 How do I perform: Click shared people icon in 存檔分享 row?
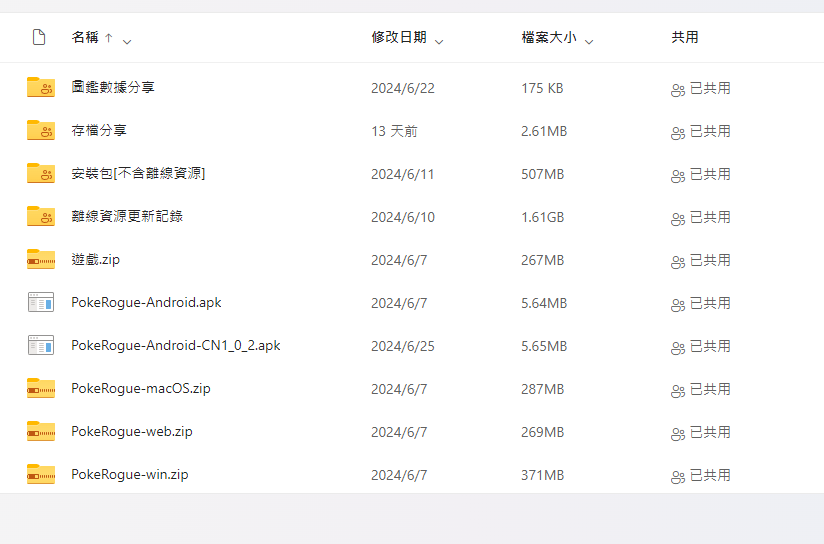click(678, 133)
